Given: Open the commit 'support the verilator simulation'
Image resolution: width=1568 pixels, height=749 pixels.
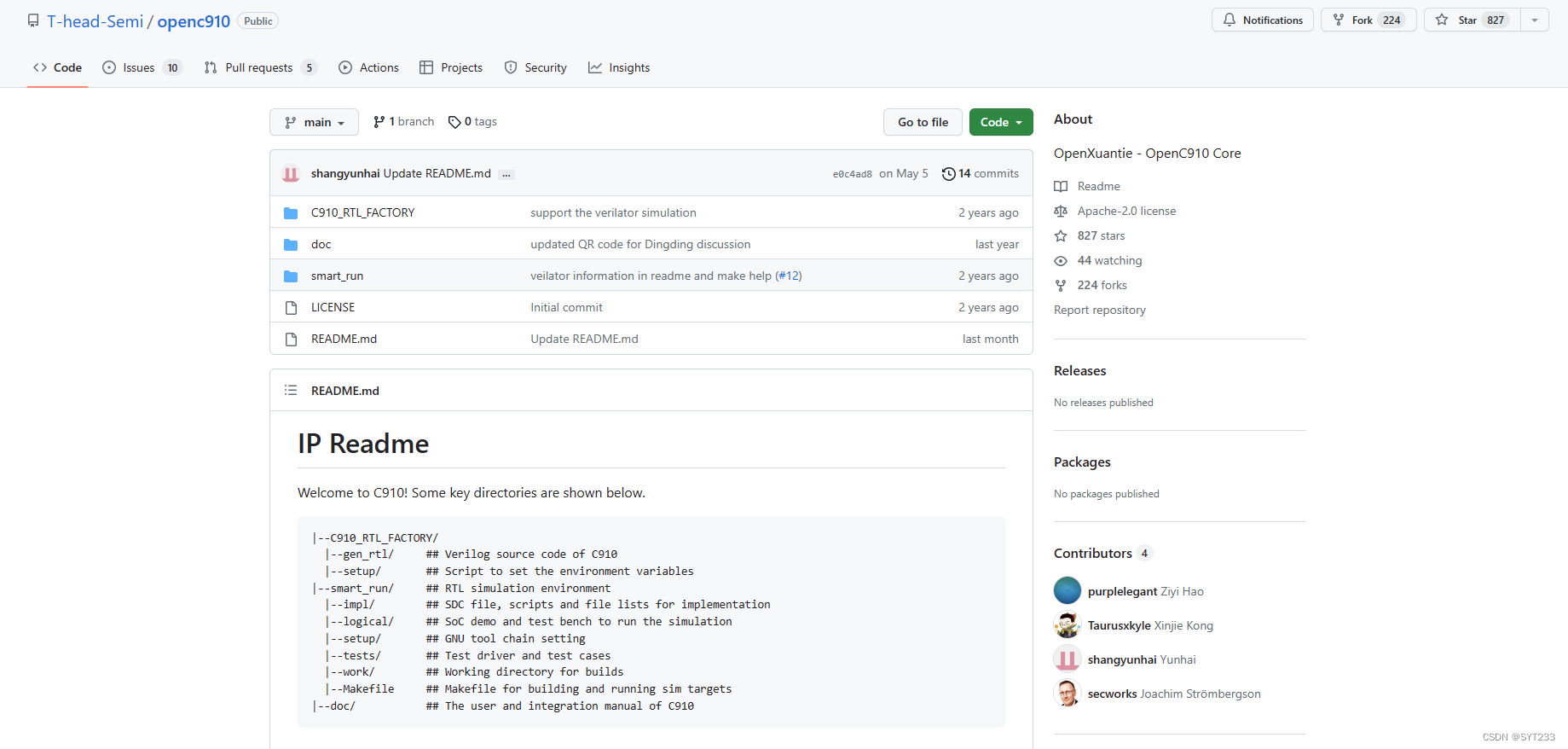Looking at the screenshot, I should point(613,212).
